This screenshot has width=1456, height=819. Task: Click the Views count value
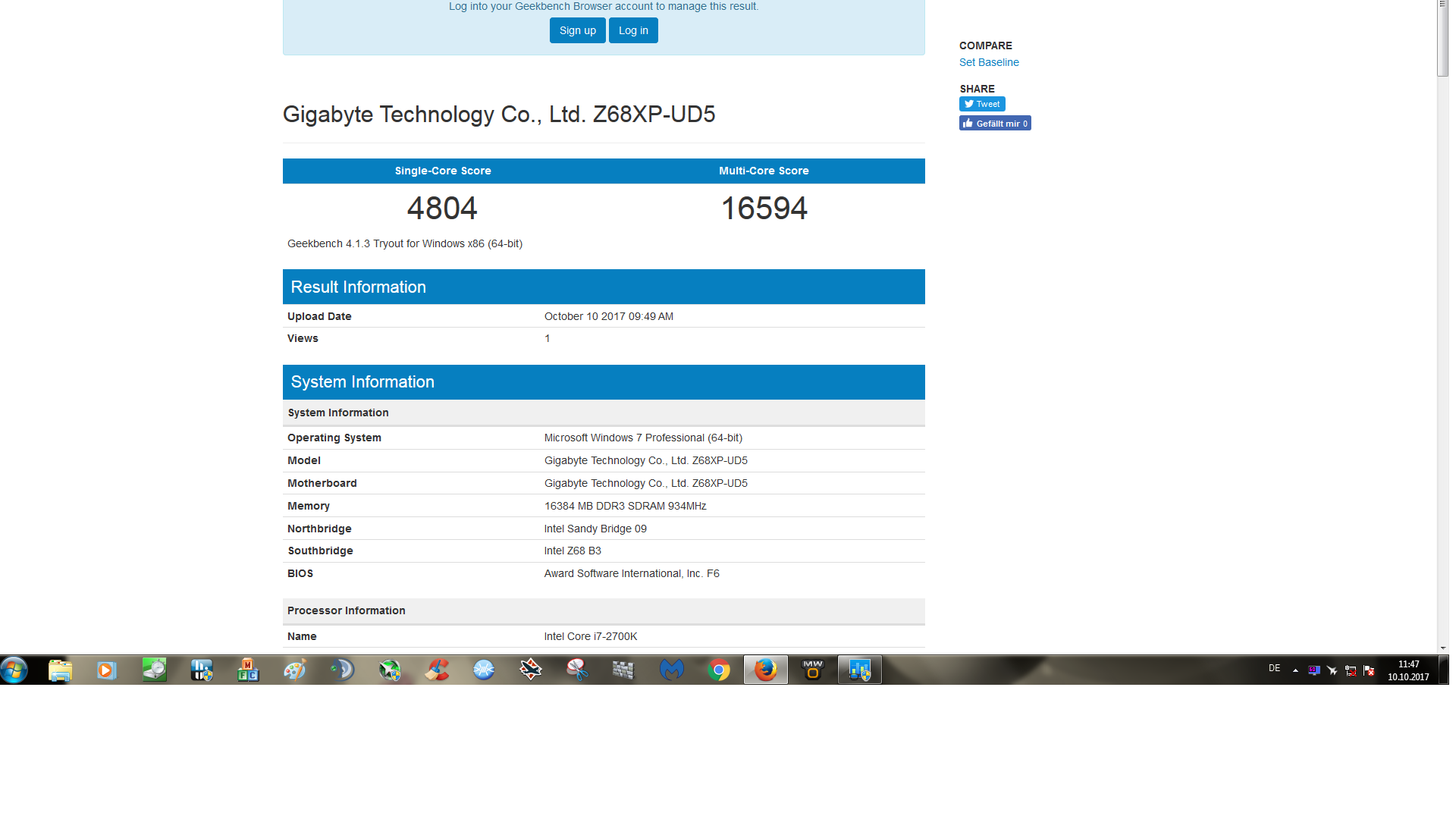click(x=548, y=338)
